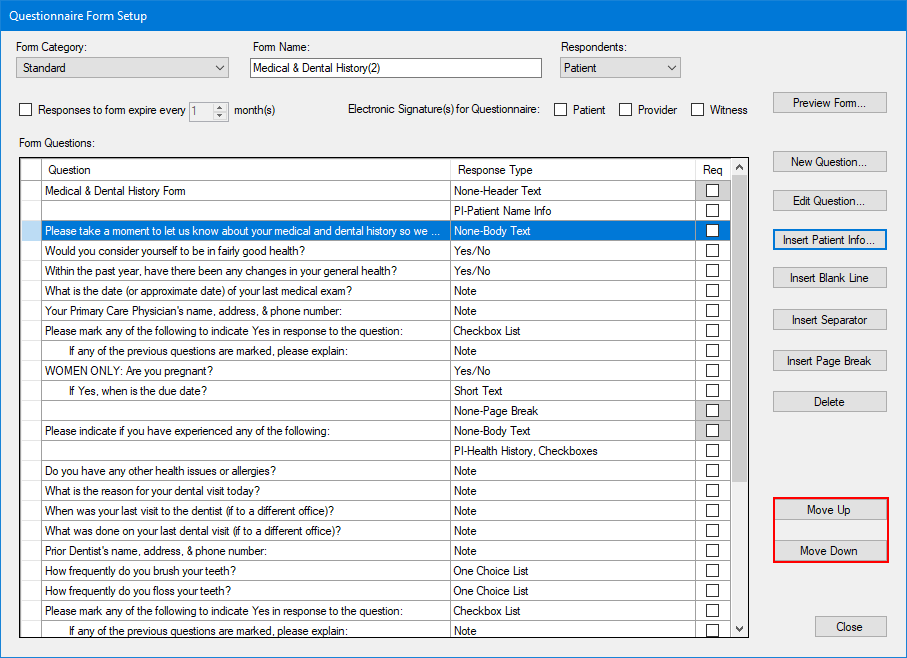Close the Questionnaire Form Setup window
Screen dimensions: 907x658
click(x=850, y=626)
